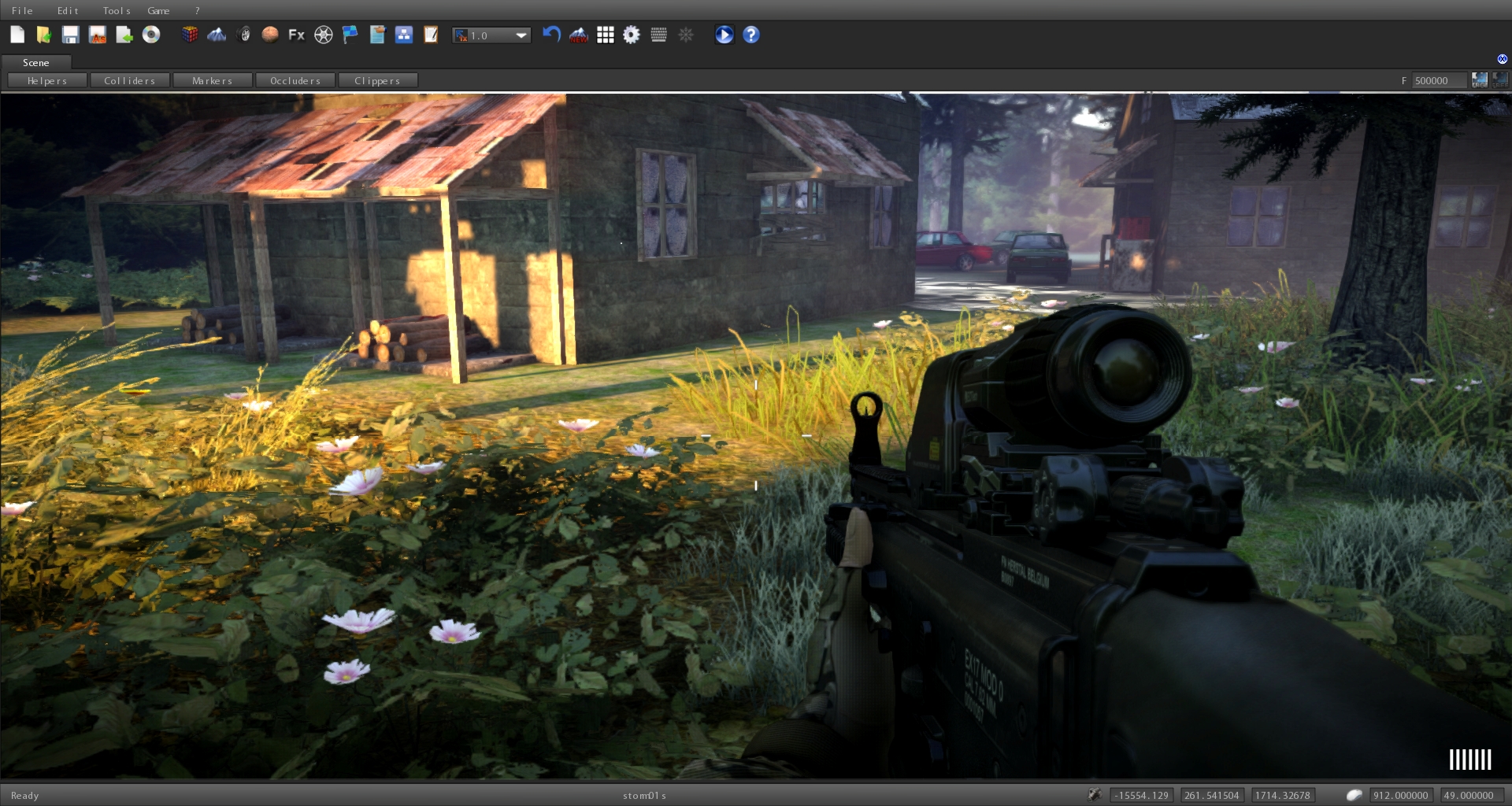Screen dimensions: 1512x806
Task: Click camera Z coordinate 1714.32678
Action: tap(1283, 795)
